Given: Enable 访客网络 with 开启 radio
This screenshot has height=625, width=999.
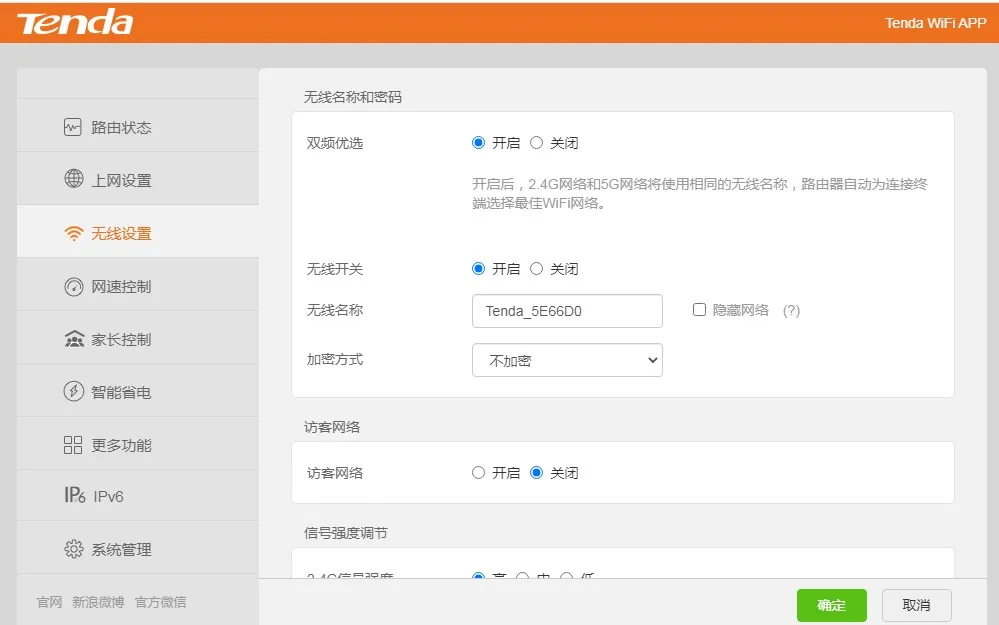Looking at the screenshot, I should point(478,473).
